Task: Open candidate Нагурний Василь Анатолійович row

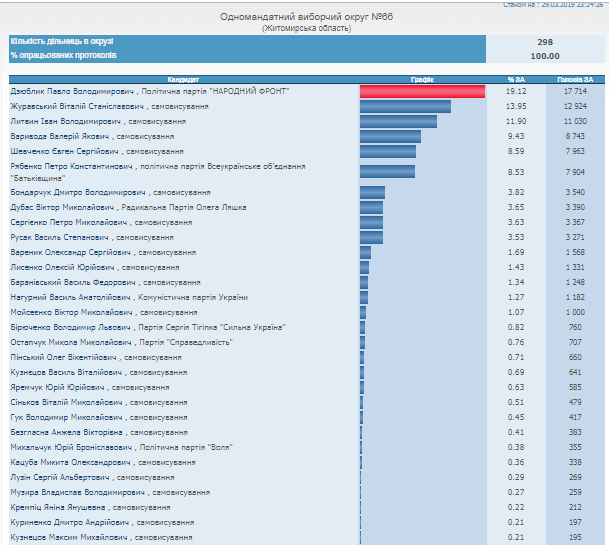Action: [128, 297]
